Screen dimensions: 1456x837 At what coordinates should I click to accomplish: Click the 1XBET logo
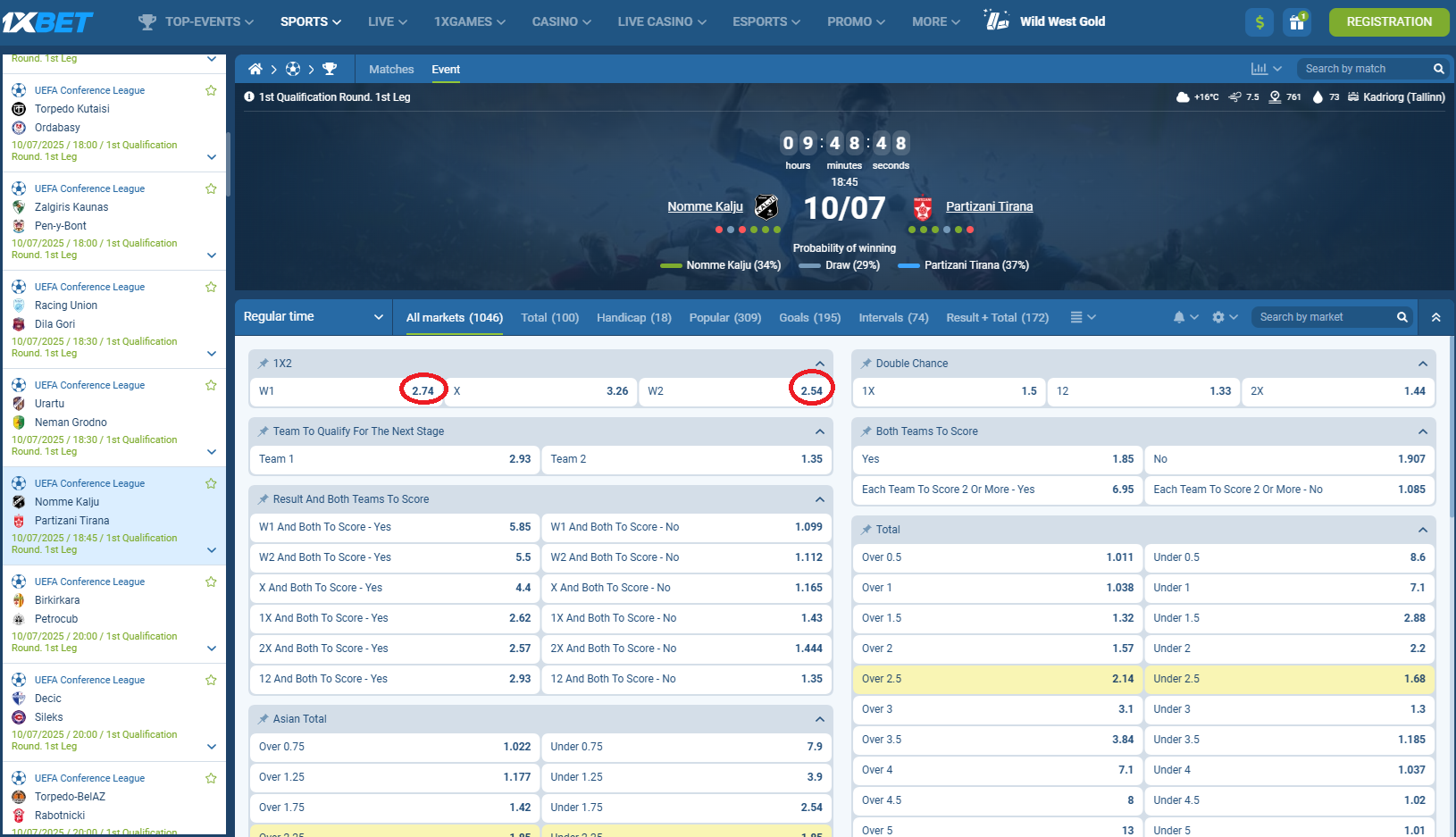(47, 21)
